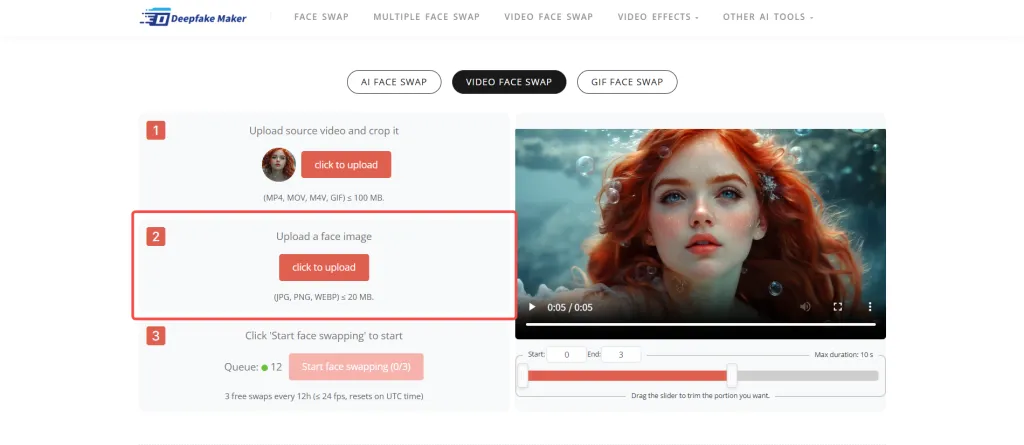This screenshot has width=1024, height=445.
Task: Click the Start time input field
Action: click(x=566, y=354)
